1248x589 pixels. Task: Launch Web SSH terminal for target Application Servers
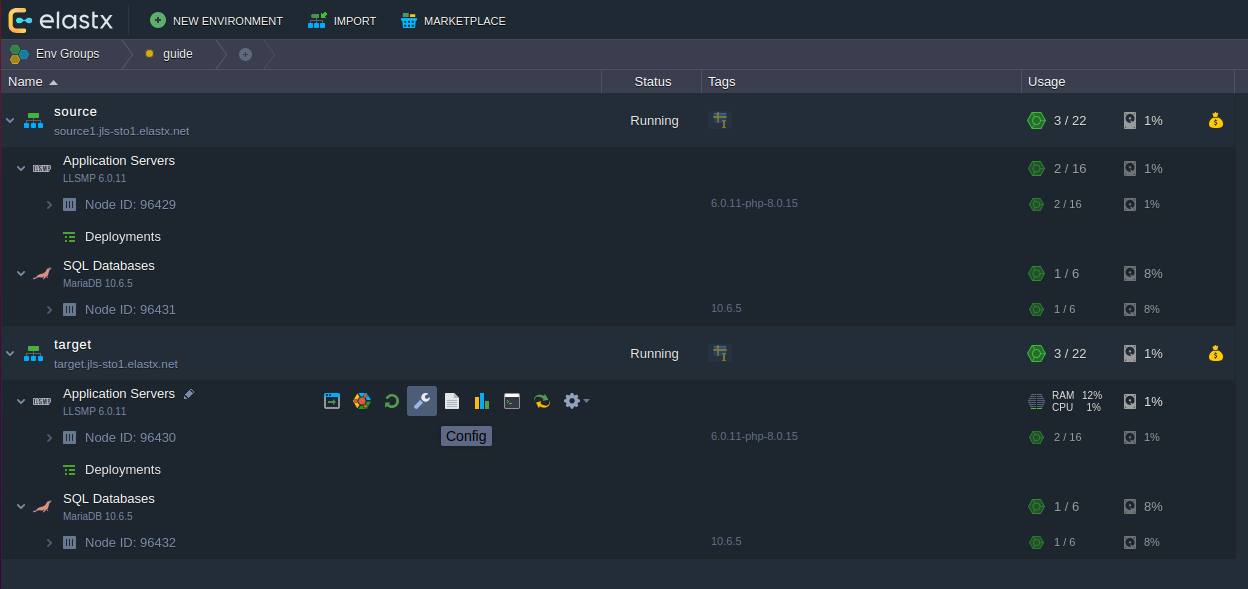[512, 401]
